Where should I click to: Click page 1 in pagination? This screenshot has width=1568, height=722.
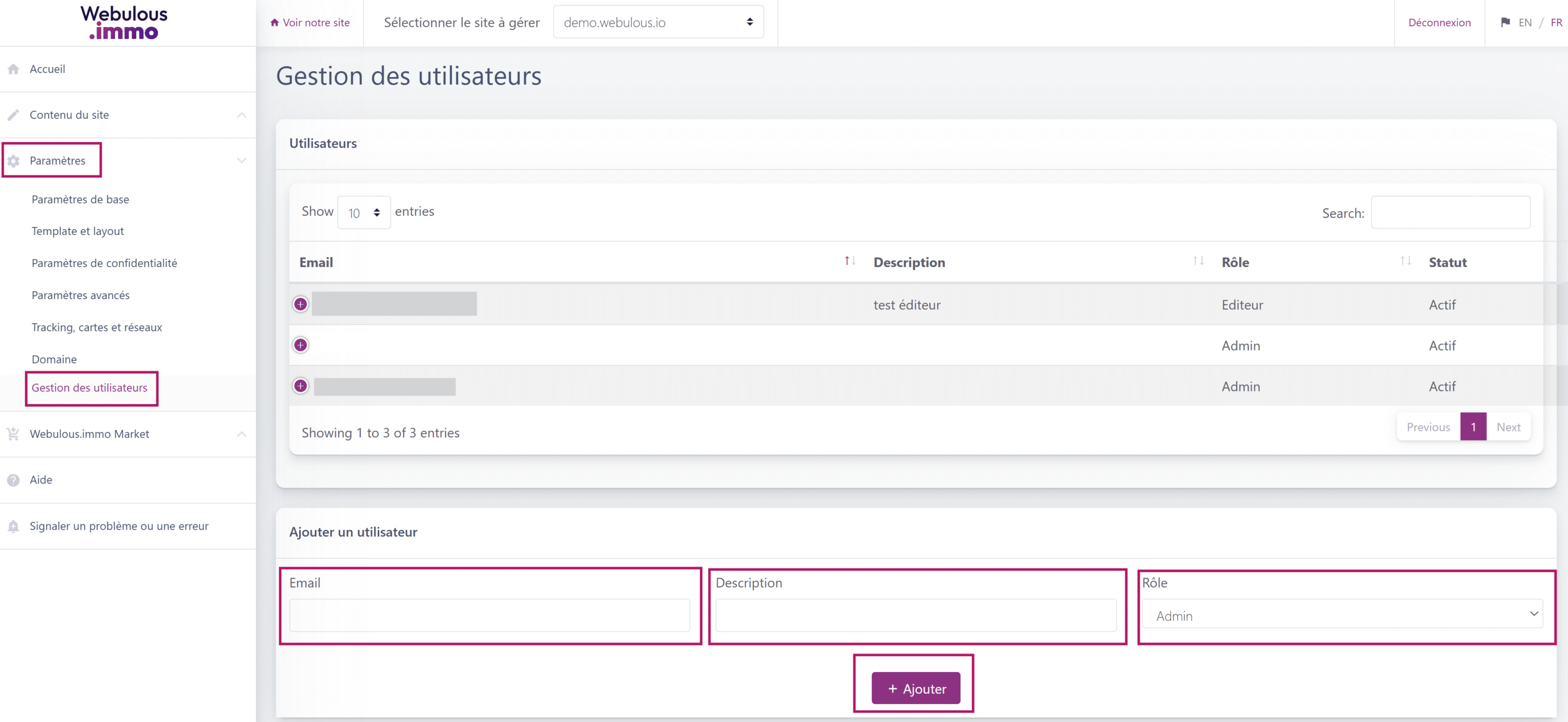coord(1473,427)
